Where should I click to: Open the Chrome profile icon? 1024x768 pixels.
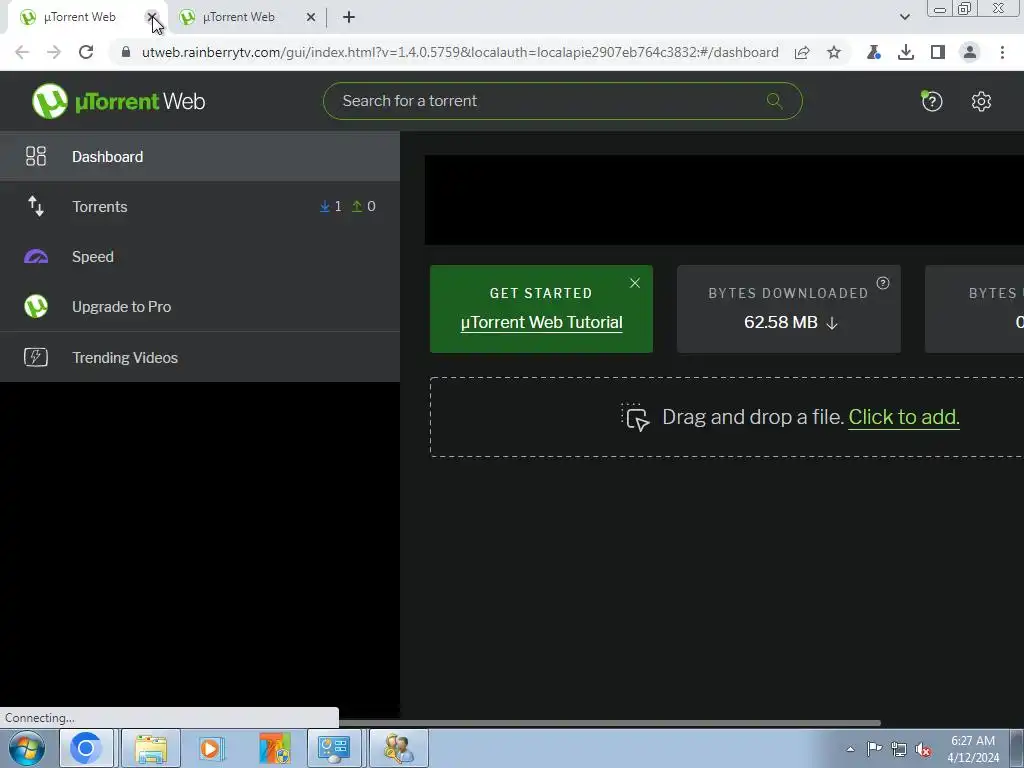(970, 52)
